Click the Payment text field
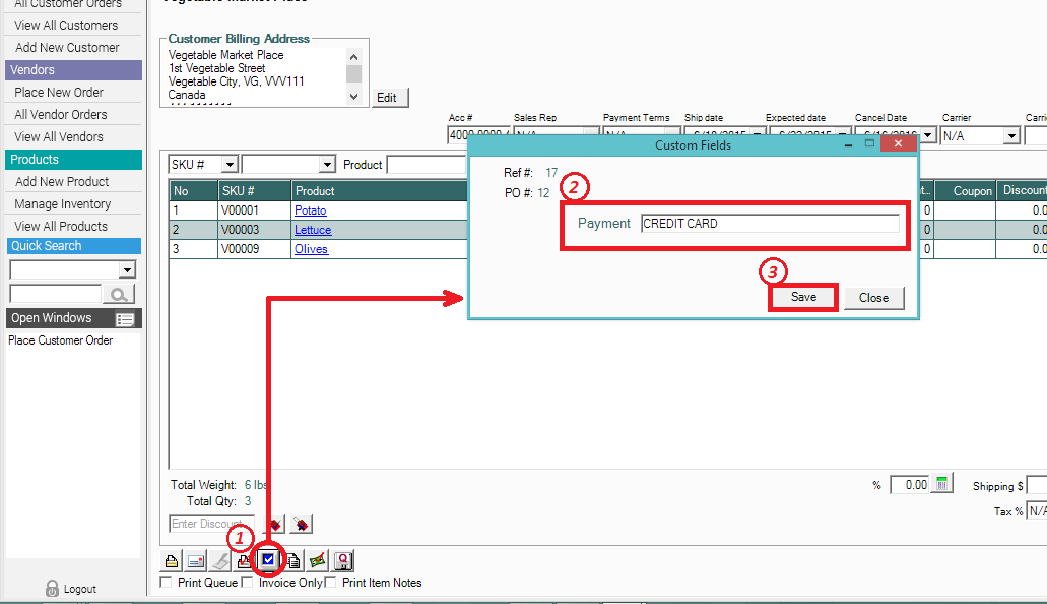Screen dimensions: 1047x604 pos(769,224)
